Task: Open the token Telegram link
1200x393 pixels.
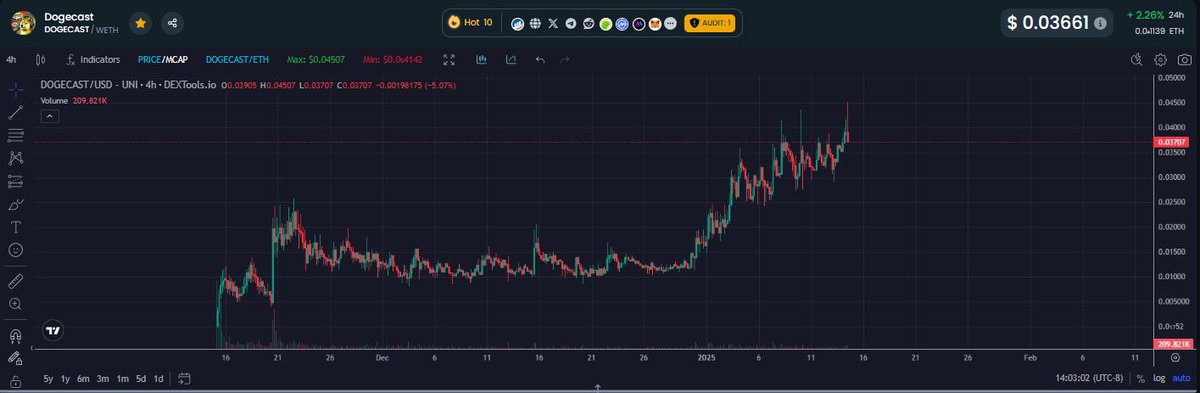Action: (571, 22)
